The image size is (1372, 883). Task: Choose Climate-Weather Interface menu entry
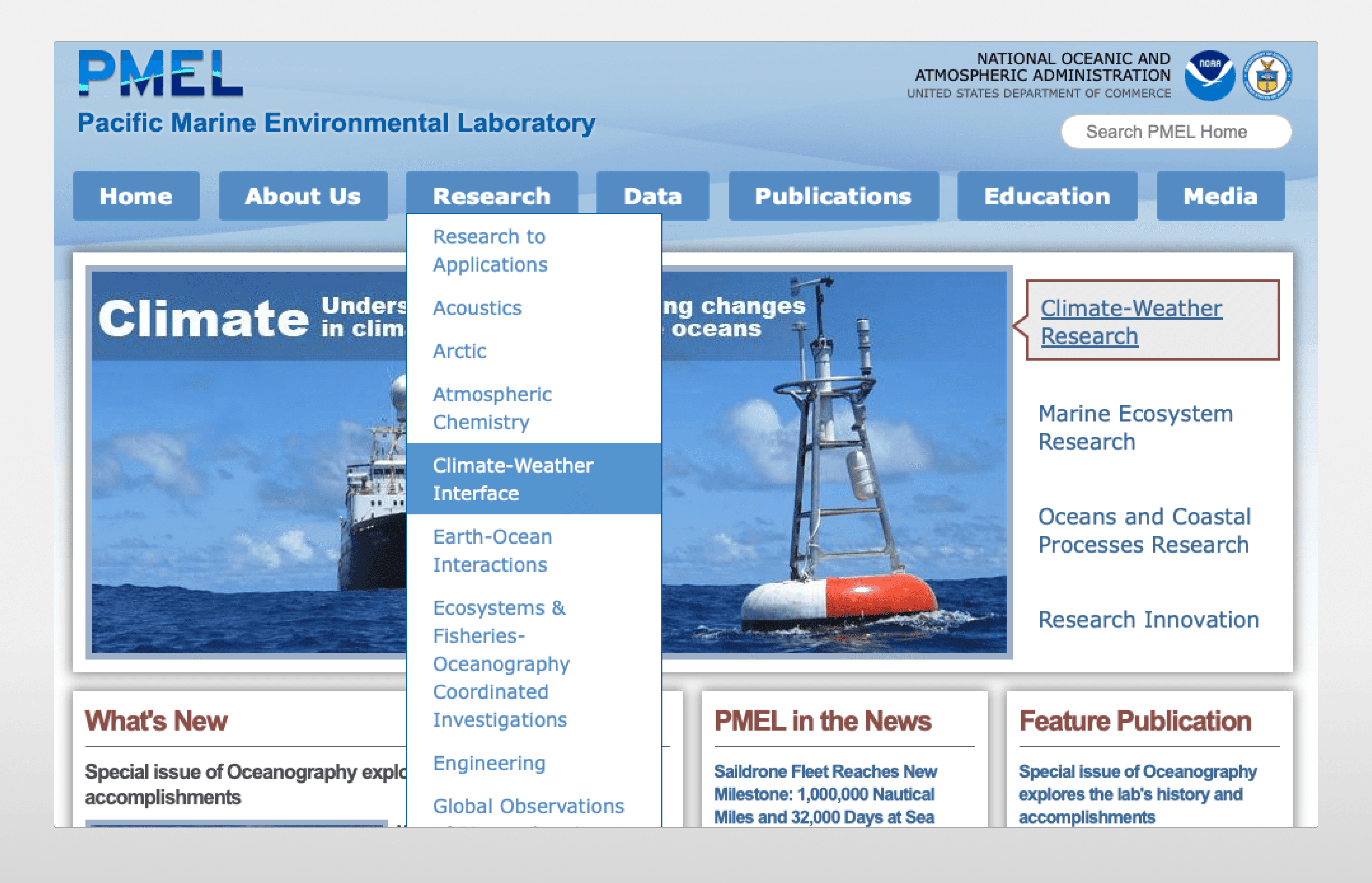pos(513,479)
